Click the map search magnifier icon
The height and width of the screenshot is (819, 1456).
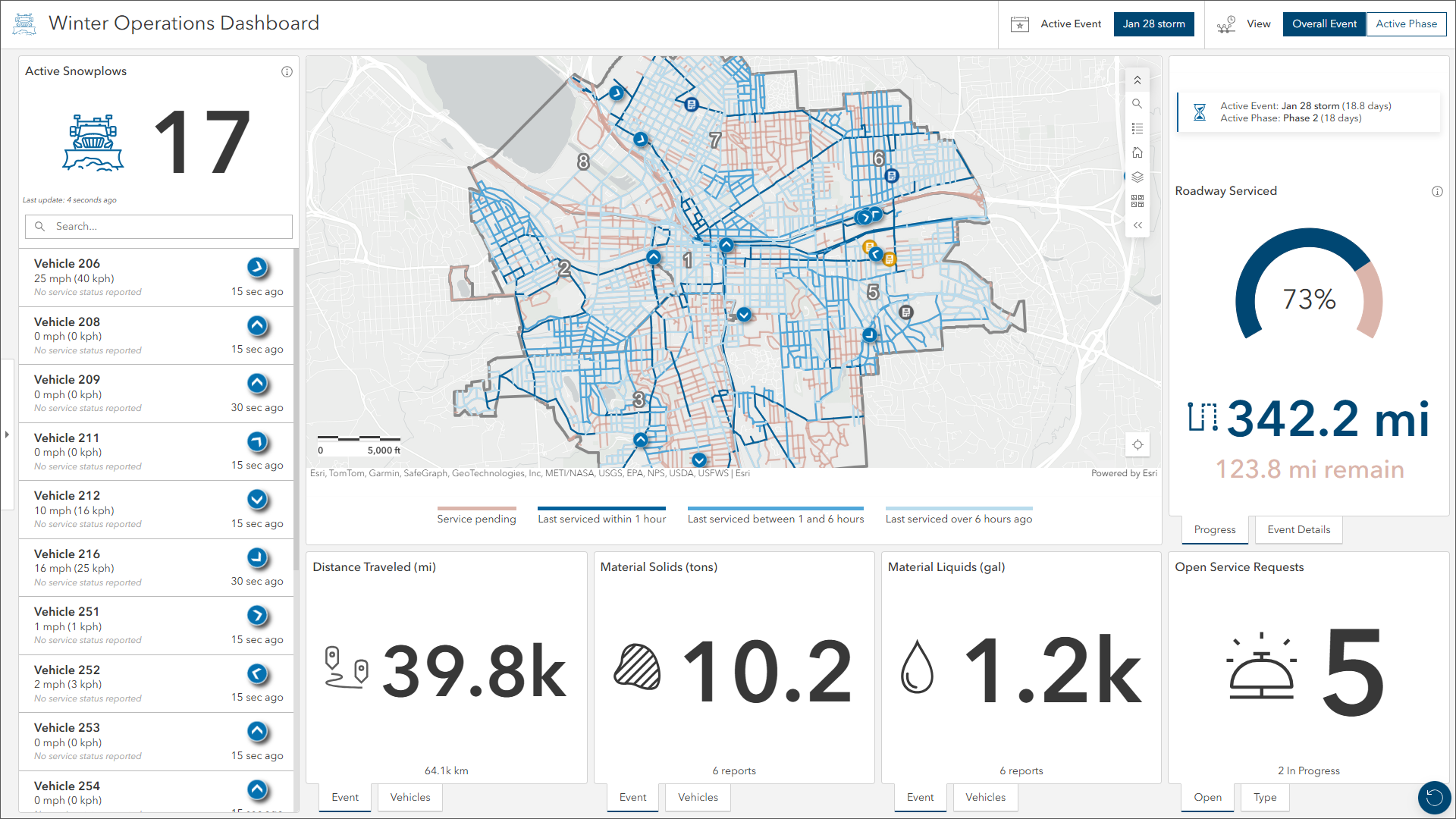tap(1137, 104)
